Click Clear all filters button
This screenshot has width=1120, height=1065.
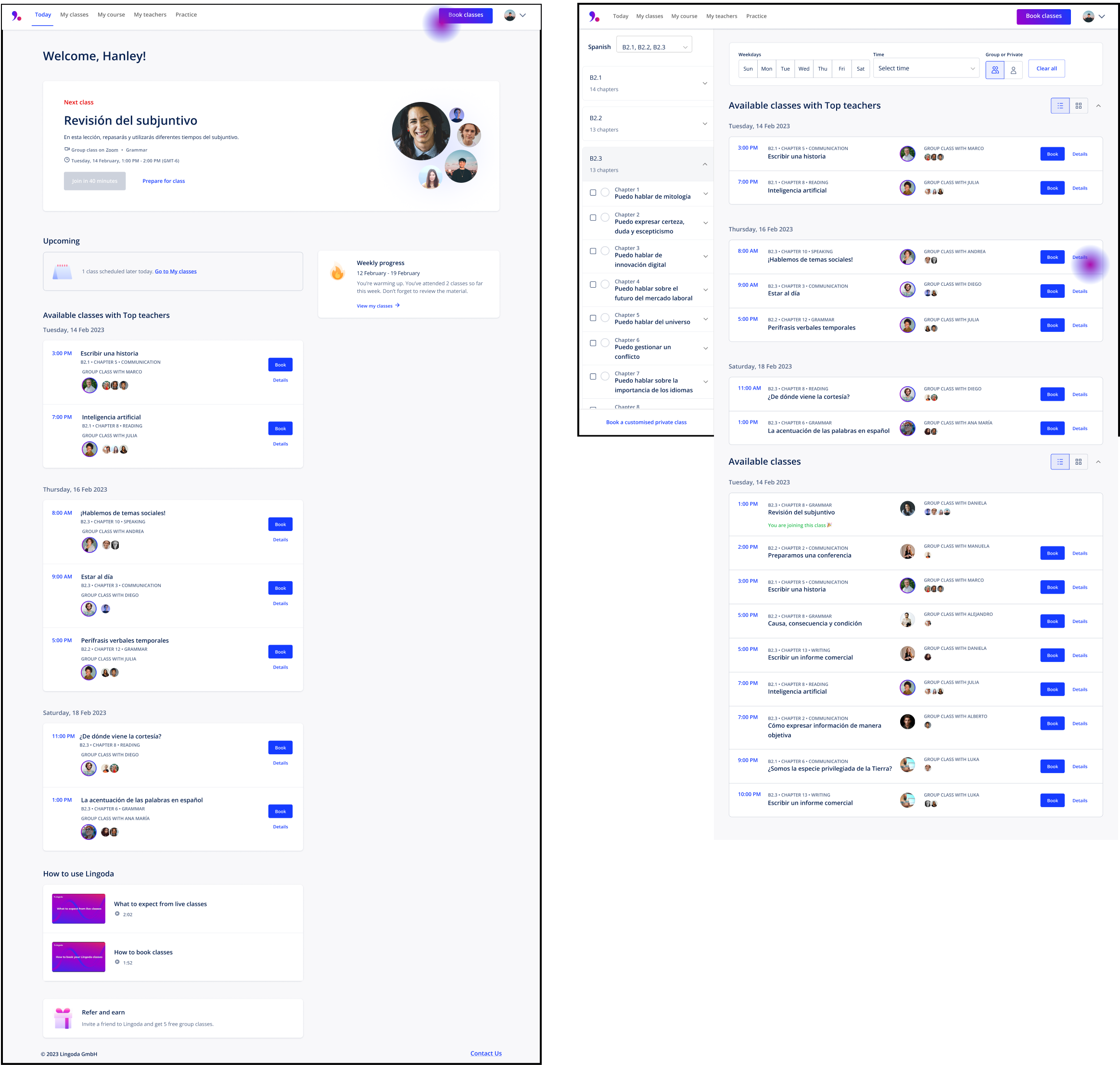(1047, 68)
